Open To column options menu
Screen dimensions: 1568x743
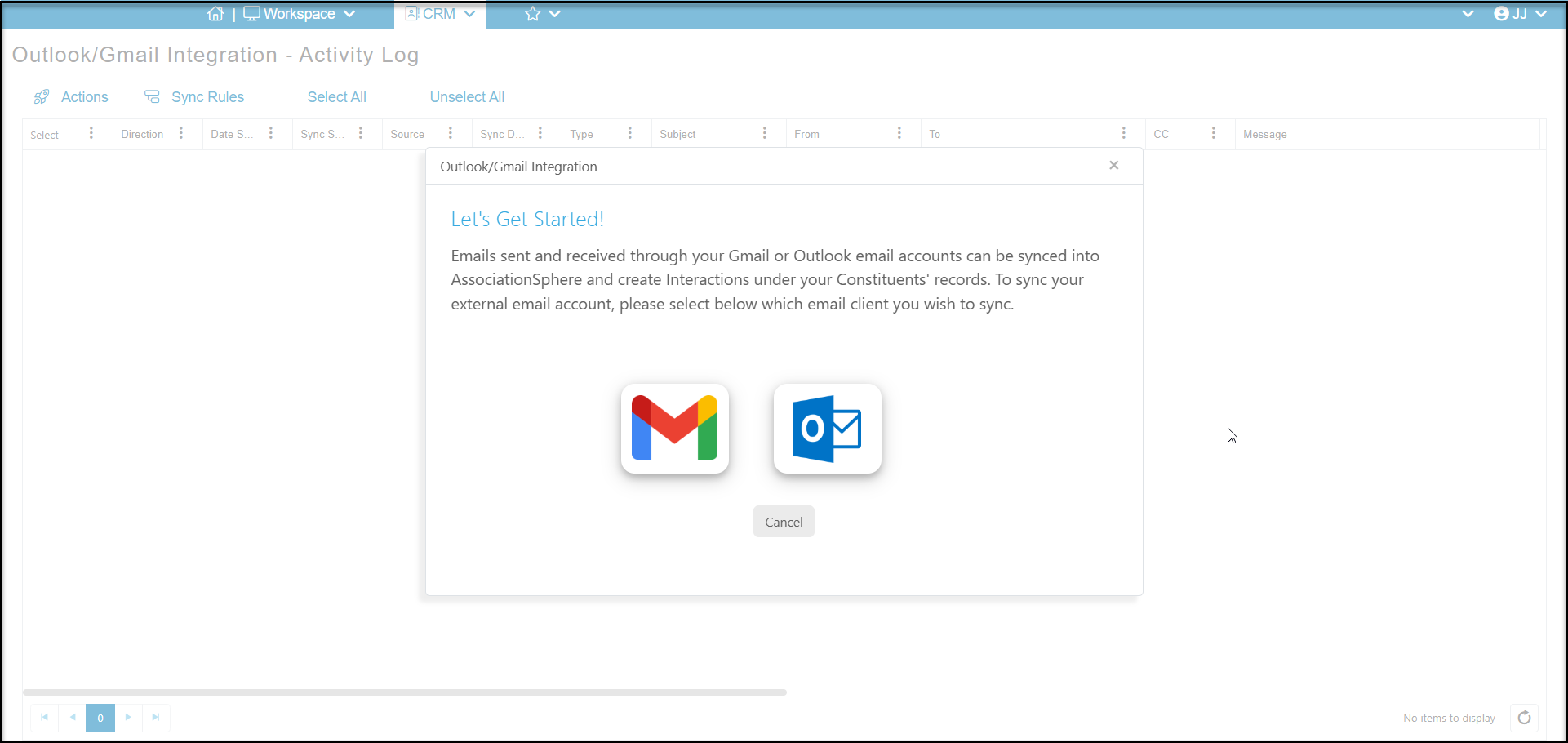[x=1124, y=134]
